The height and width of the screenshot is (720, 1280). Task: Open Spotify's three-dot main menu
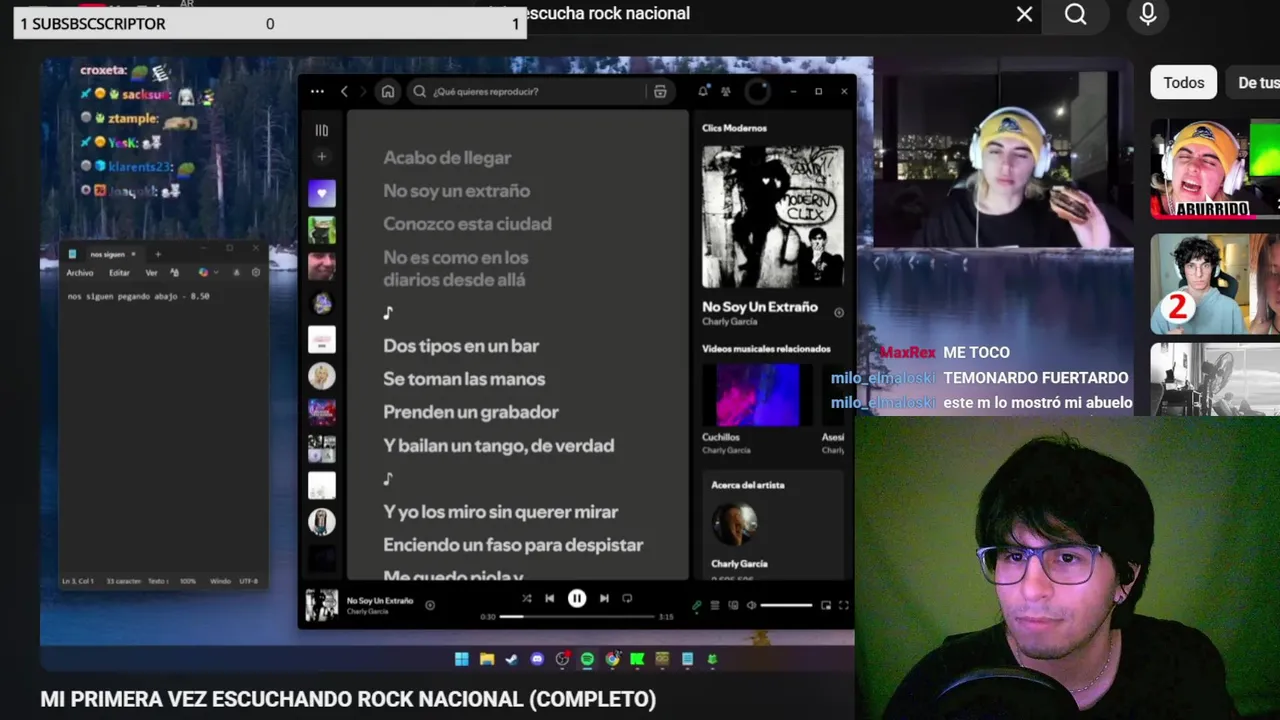point(317,91)
